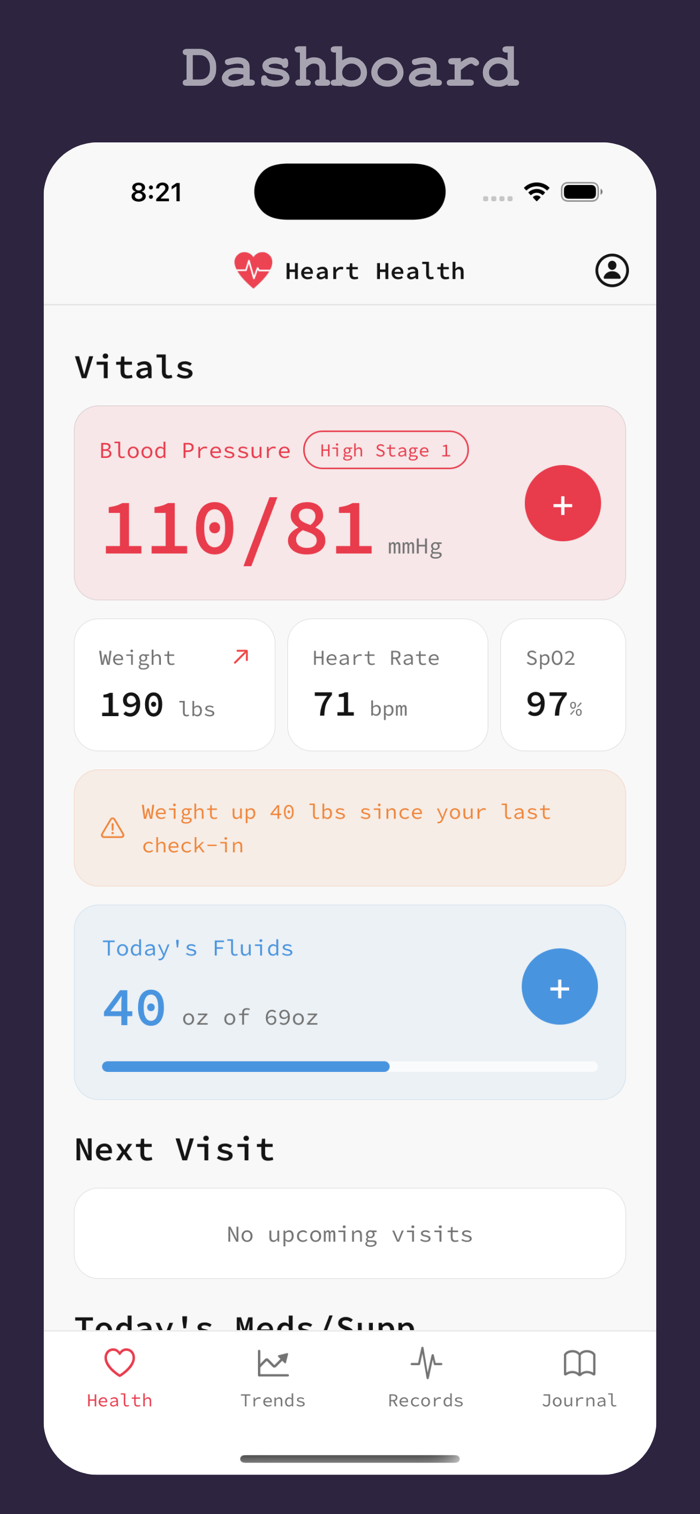Add a new blood pressure reading
Screen dimensions: 700x1514
[563, 503]
